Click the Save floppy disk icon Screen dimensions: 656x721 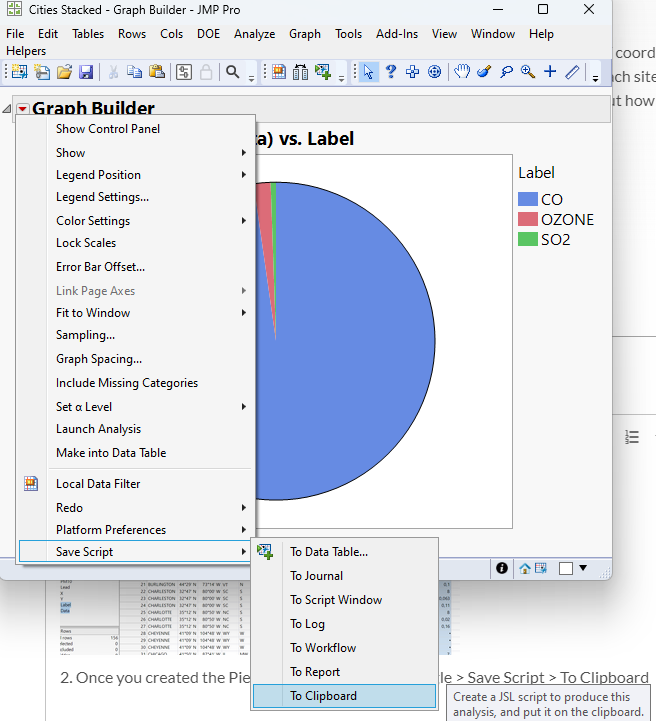pyautogui.click(x=86, y=72)
